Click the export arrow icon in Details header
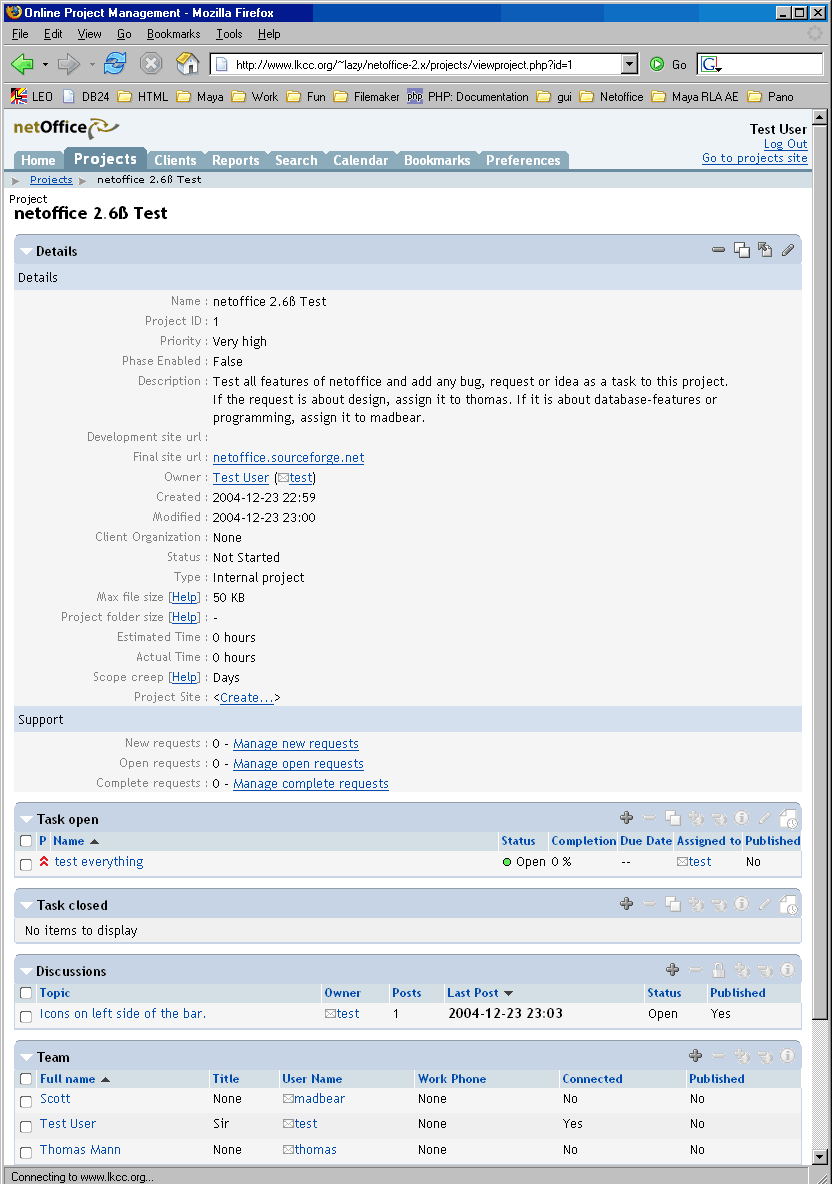 click(x=765, y=250)
